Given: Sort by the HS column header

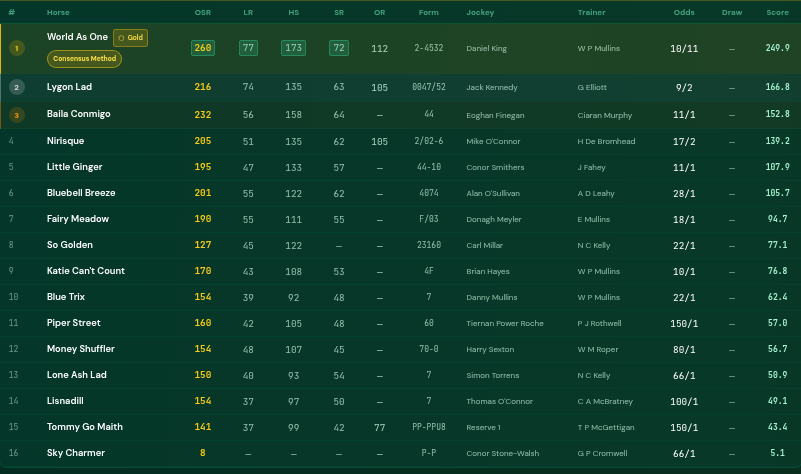Looking at the screenshot, I should [x=294, y=12].
